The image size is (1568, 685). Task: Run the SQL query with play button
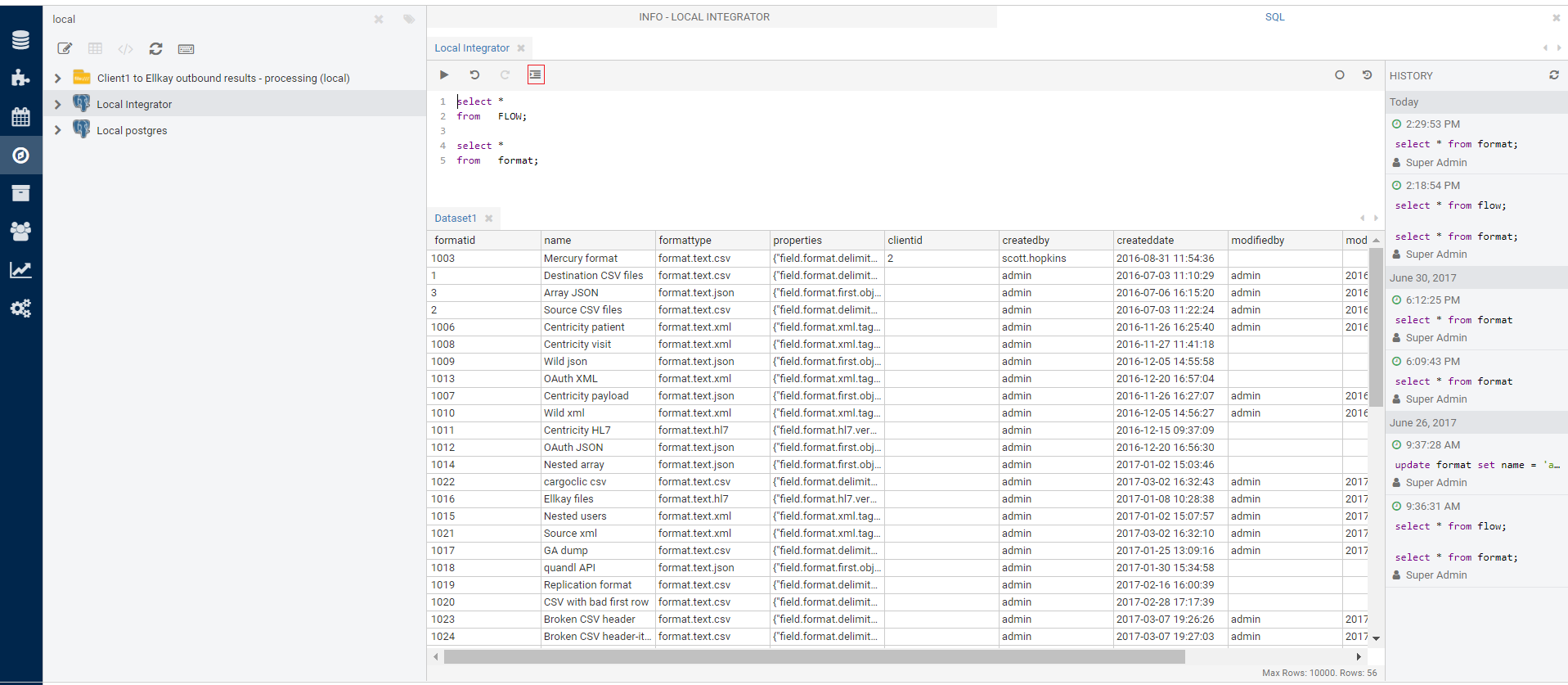click(x=444, y=74)
